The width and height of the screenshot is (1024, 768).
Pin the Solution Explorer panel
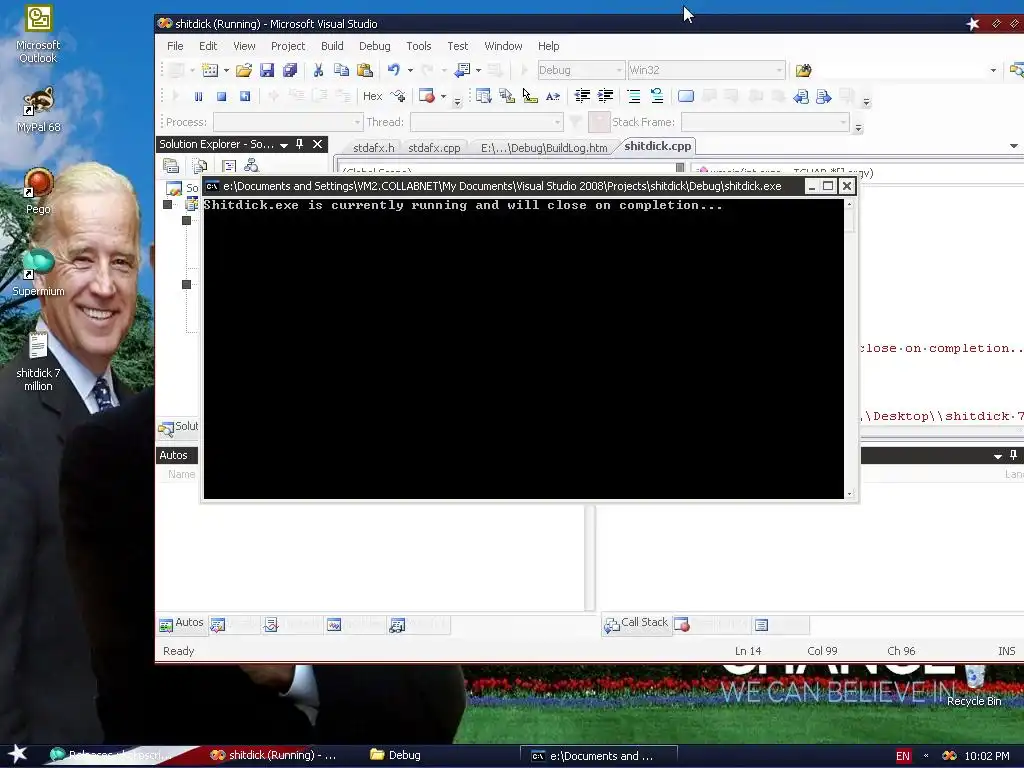300,144
